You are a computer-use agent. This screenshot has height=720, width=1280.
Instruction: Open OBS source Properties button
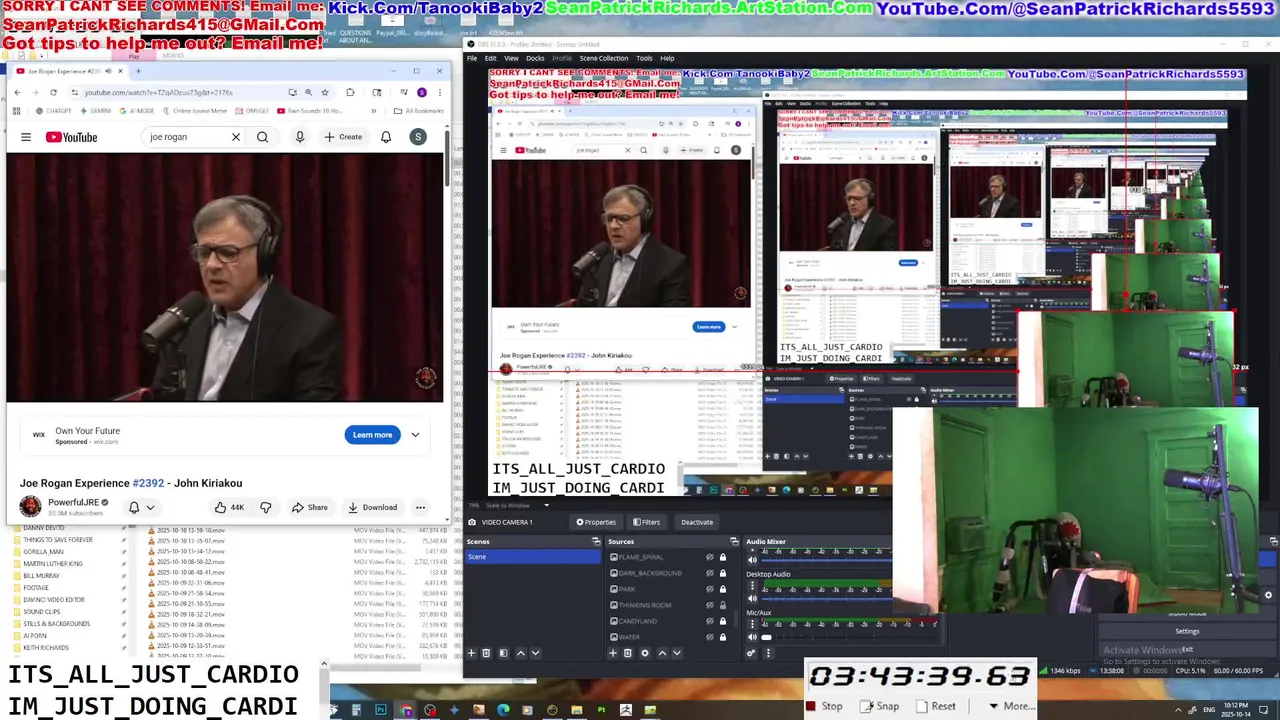[x=596, y=522]
